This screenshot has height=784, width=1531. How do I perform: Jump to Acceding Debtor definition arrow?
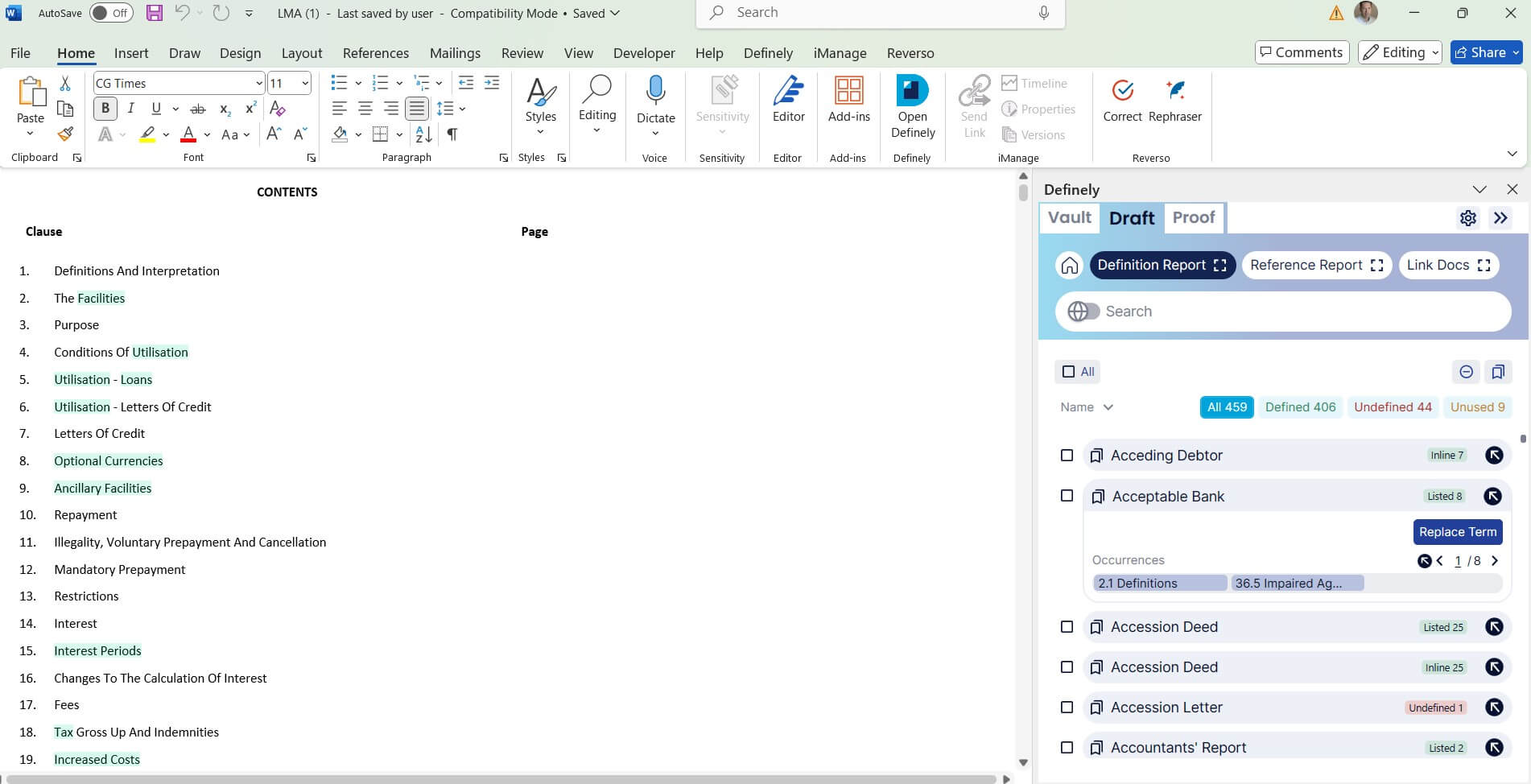pyautogui.click(x=1494, y=456)
